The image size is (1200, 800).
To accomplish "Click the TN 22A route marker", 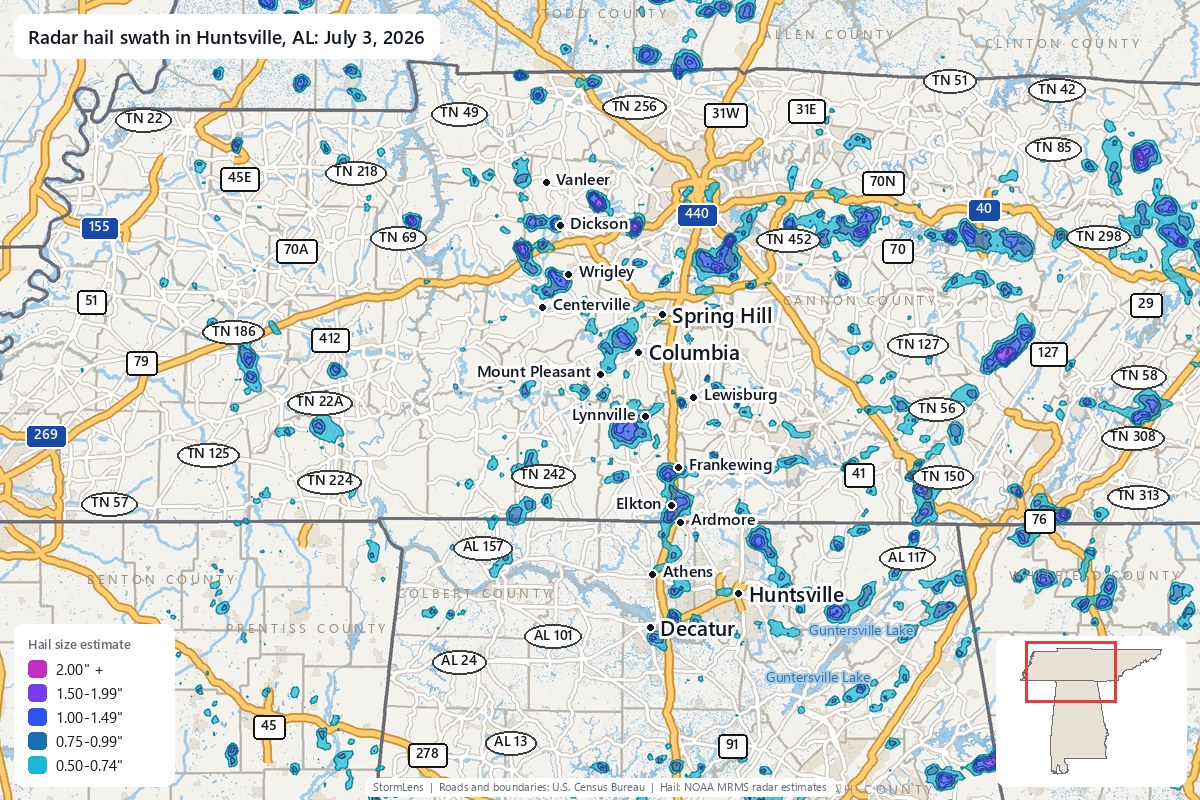I will 320,402.
